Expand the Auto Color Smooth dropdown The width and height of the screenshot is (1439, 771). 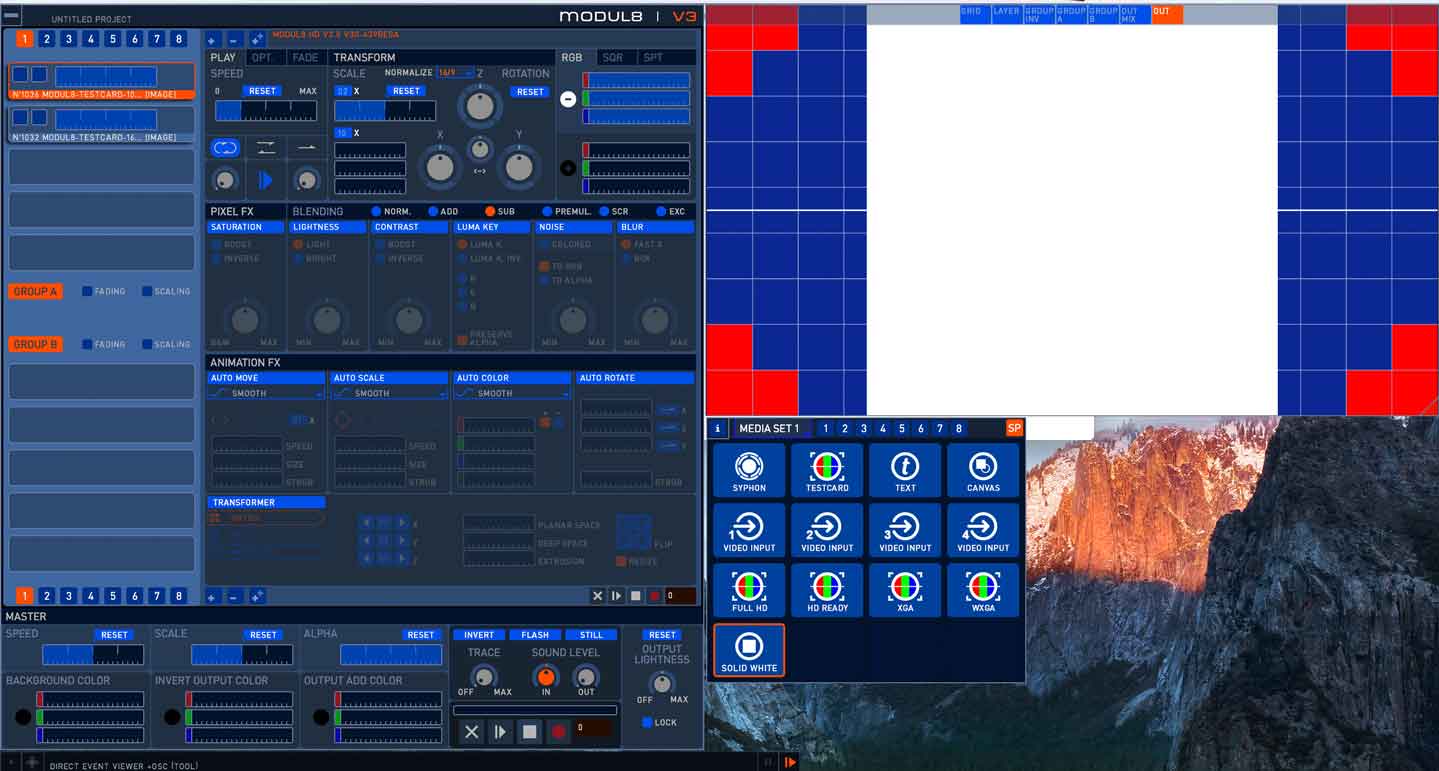tap(512, 394)
